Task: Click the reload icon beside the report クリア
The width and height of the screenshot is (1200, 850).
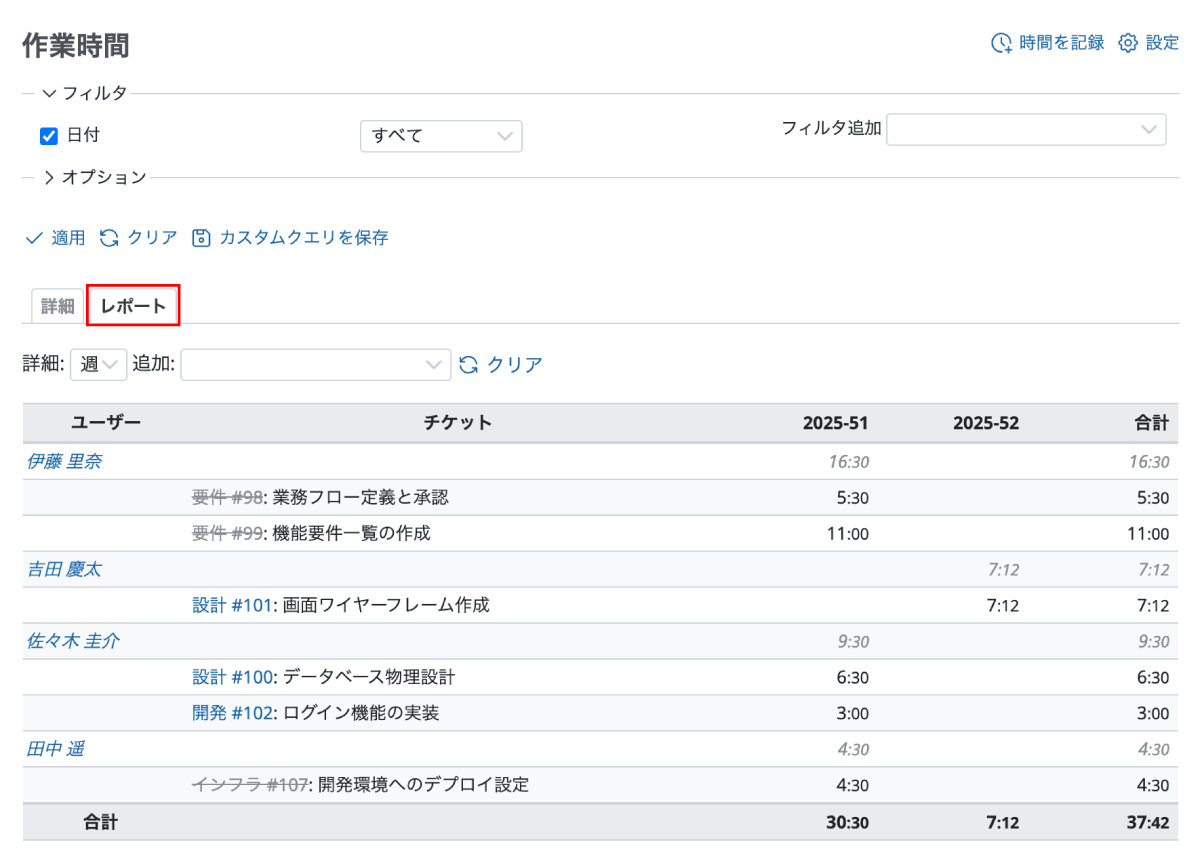Action: [469, 365]
